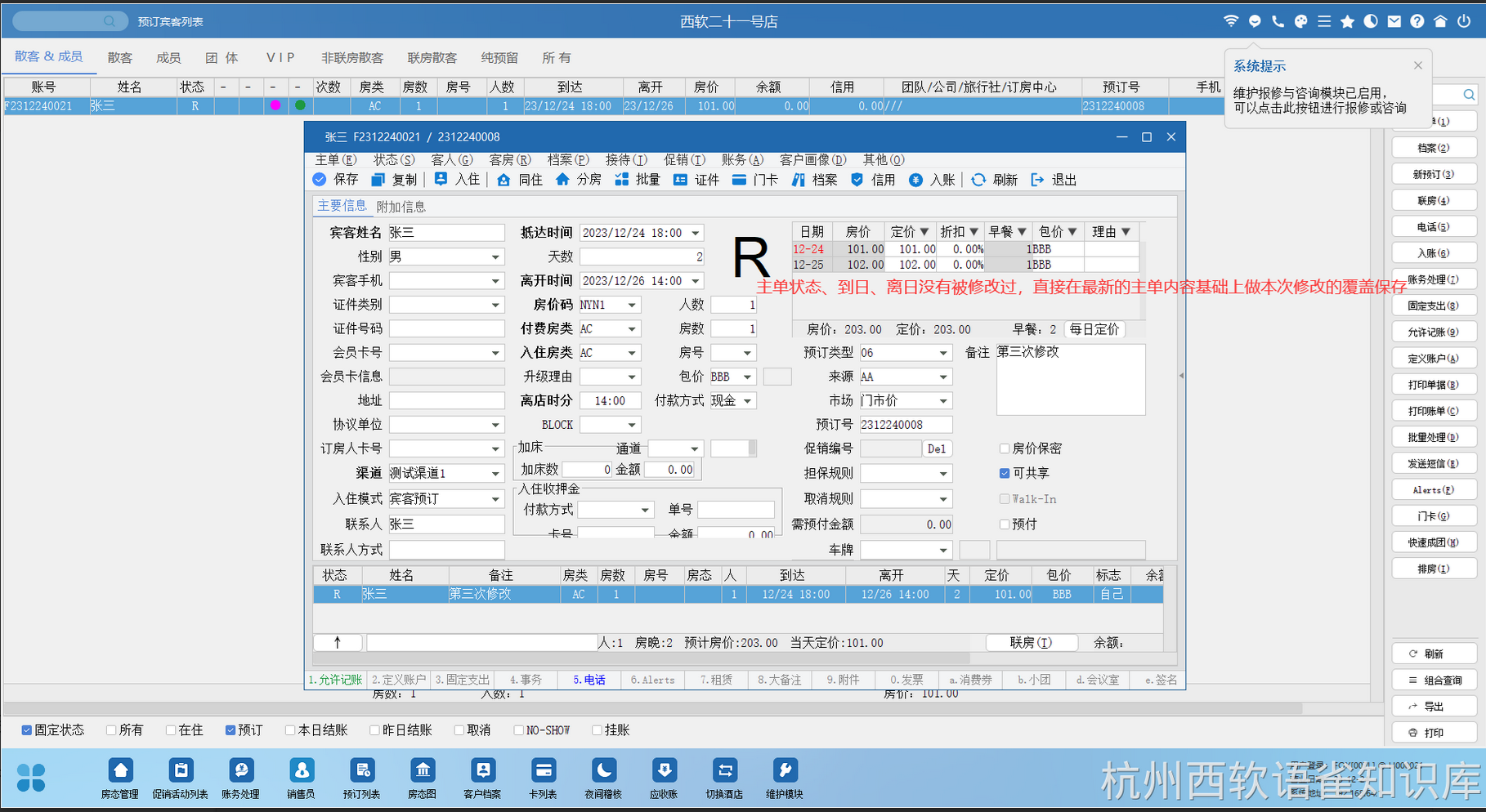The height and width of the screenshot is (812, 1486).
Task: Expand the 付款方式 现金 dropdown
Action: [747, 401]
